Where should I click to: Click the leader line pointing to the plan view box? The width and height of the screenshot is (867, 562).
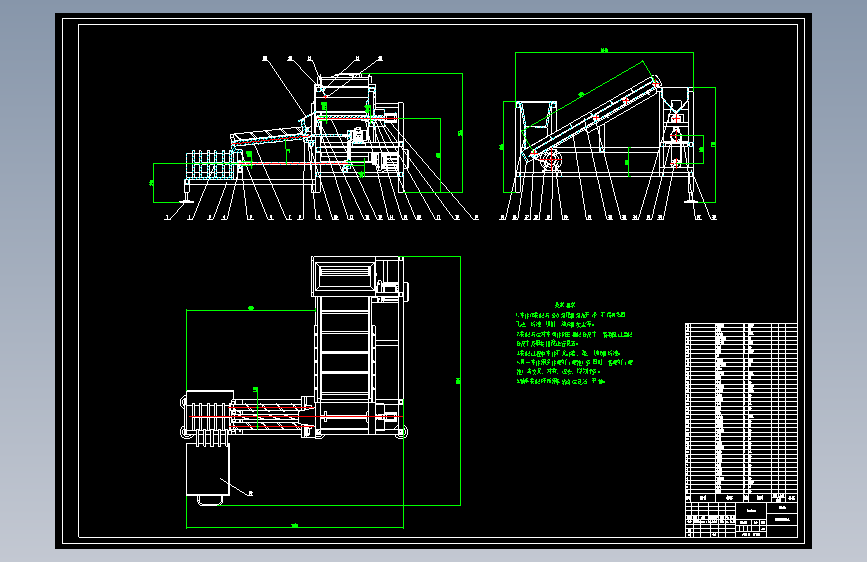click(x=235, y=486)
